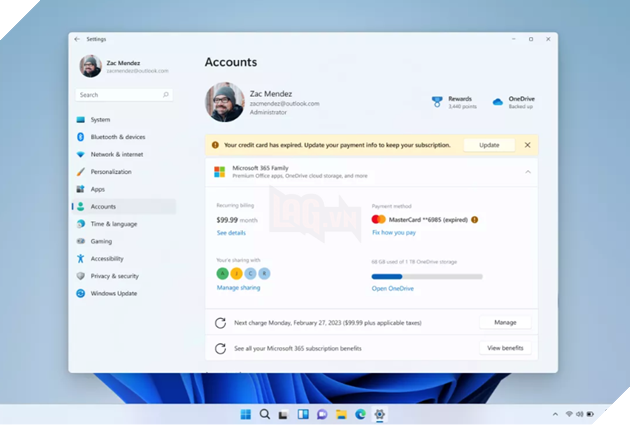Click the taskbar Search magnifier
This screenshot has height=427, width=630.
click(264, 414)
